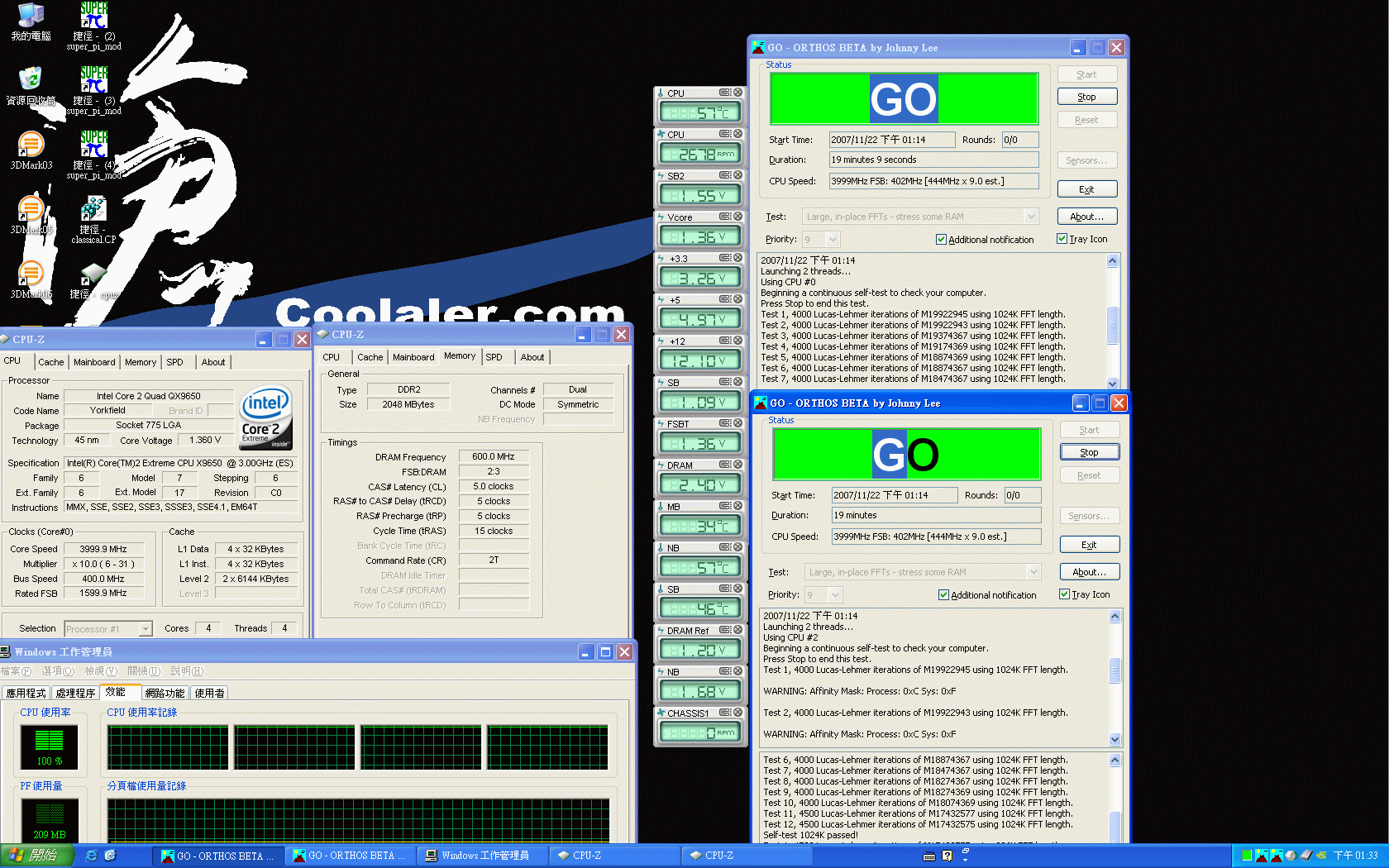Open 網路功能 tab in Task Manager
The image size is (1389, 868).
165,694
